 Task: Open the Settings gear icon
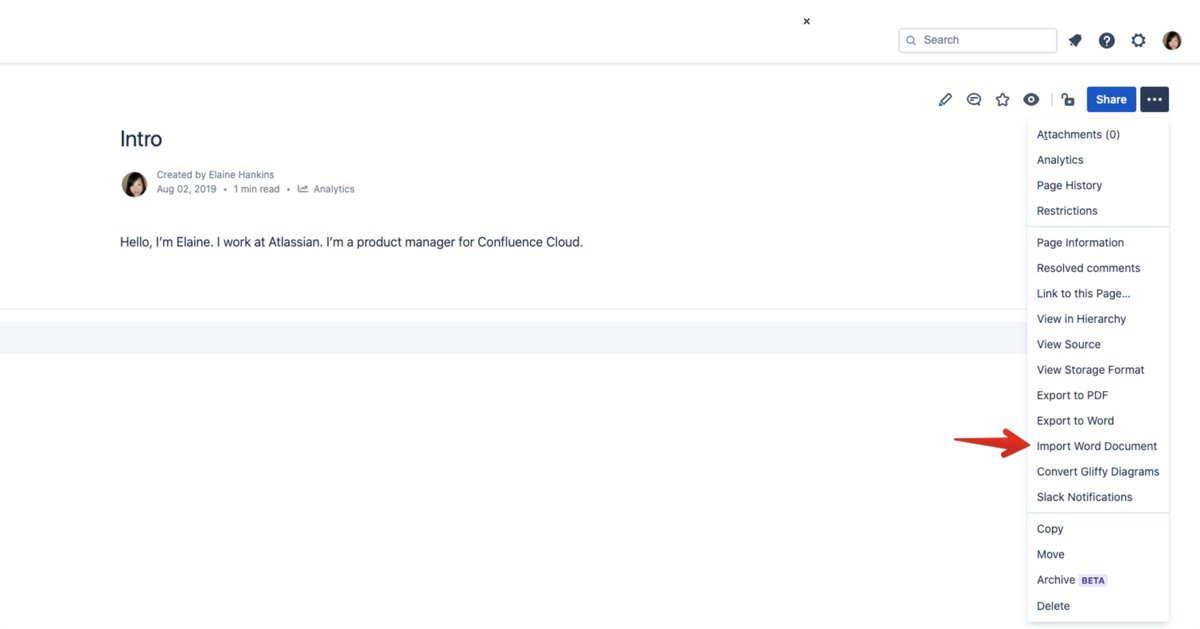pos(1138,40)
